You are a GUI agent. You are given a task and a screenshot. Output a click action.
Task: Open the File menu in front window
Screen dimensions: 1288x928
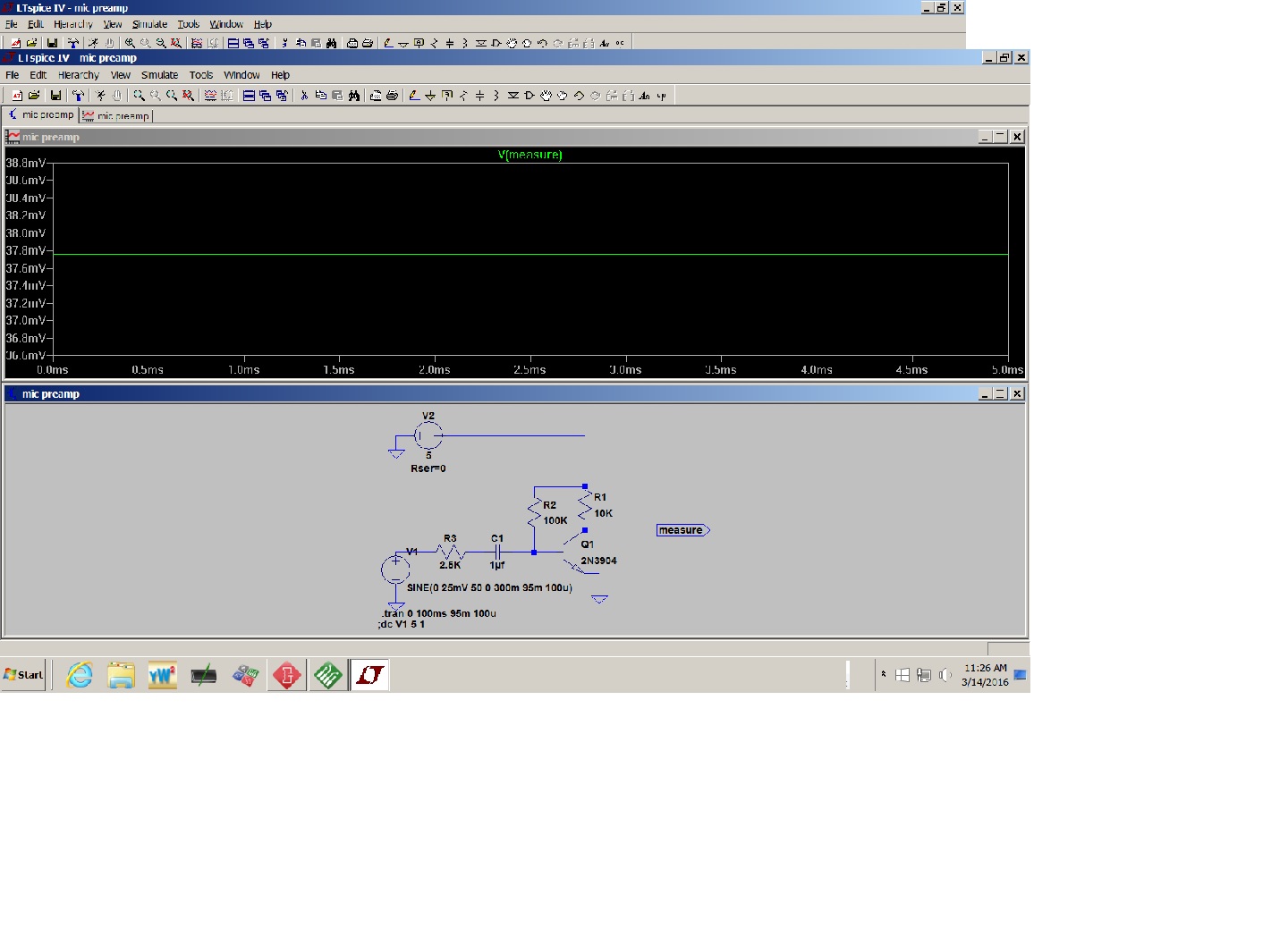(13, 75)
